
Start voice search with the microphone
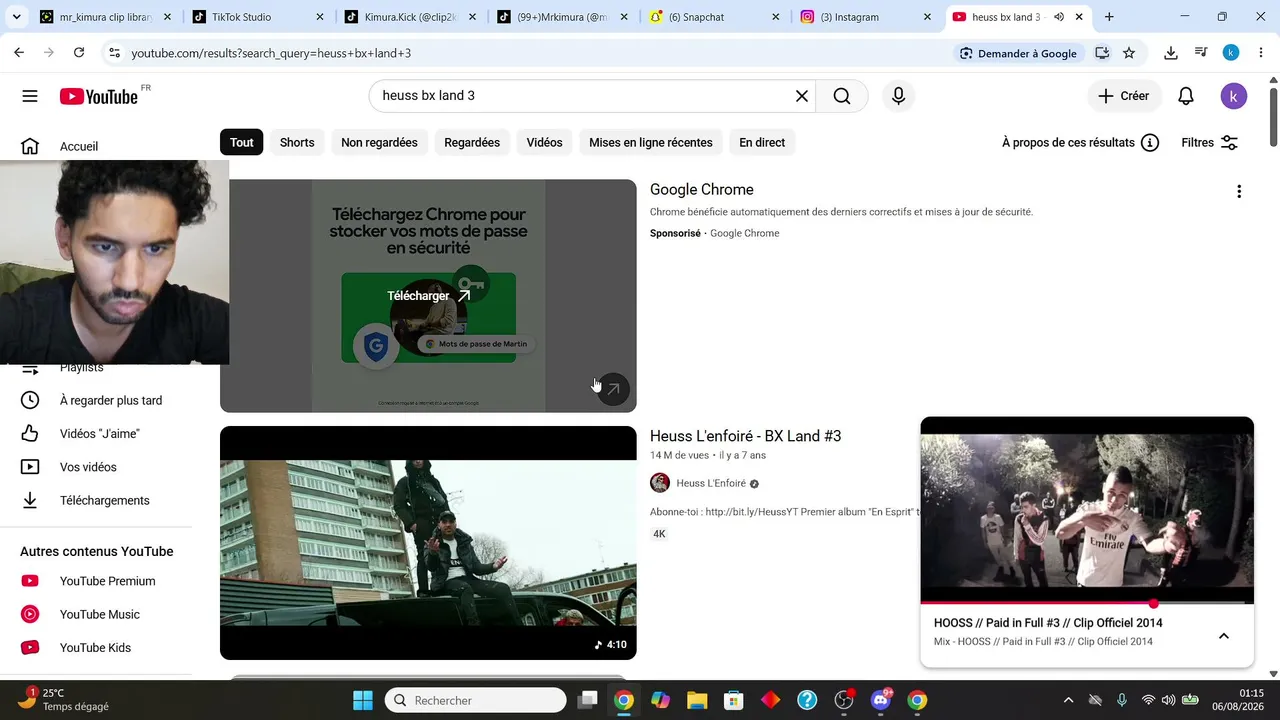pyautogui.click(x=898, y=96)
